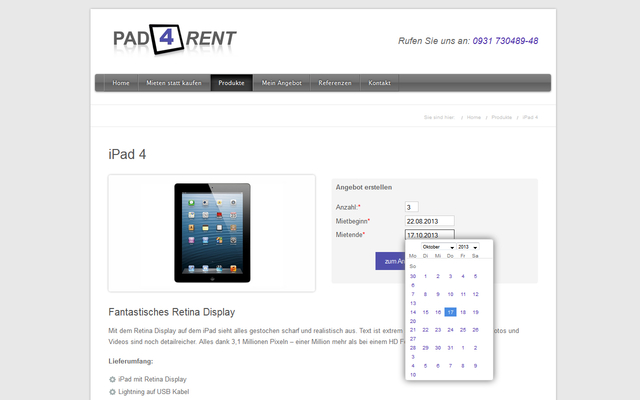Screen dimensions: 640x400
Task: Click the So weekday header in calendar
Action: [413, 266]
